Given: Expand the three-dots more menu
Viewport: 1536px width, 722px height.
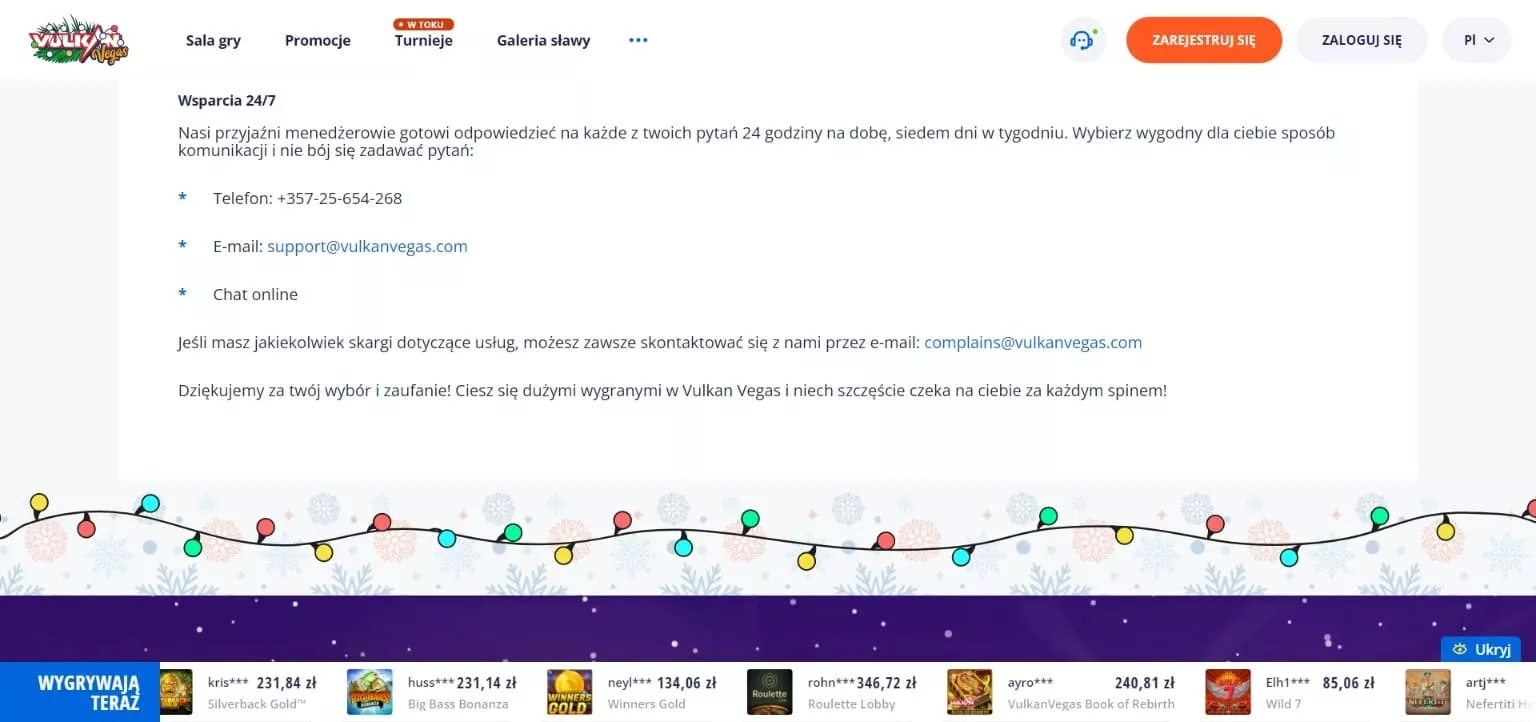Looking at the screenshot, I should point(638,40).
